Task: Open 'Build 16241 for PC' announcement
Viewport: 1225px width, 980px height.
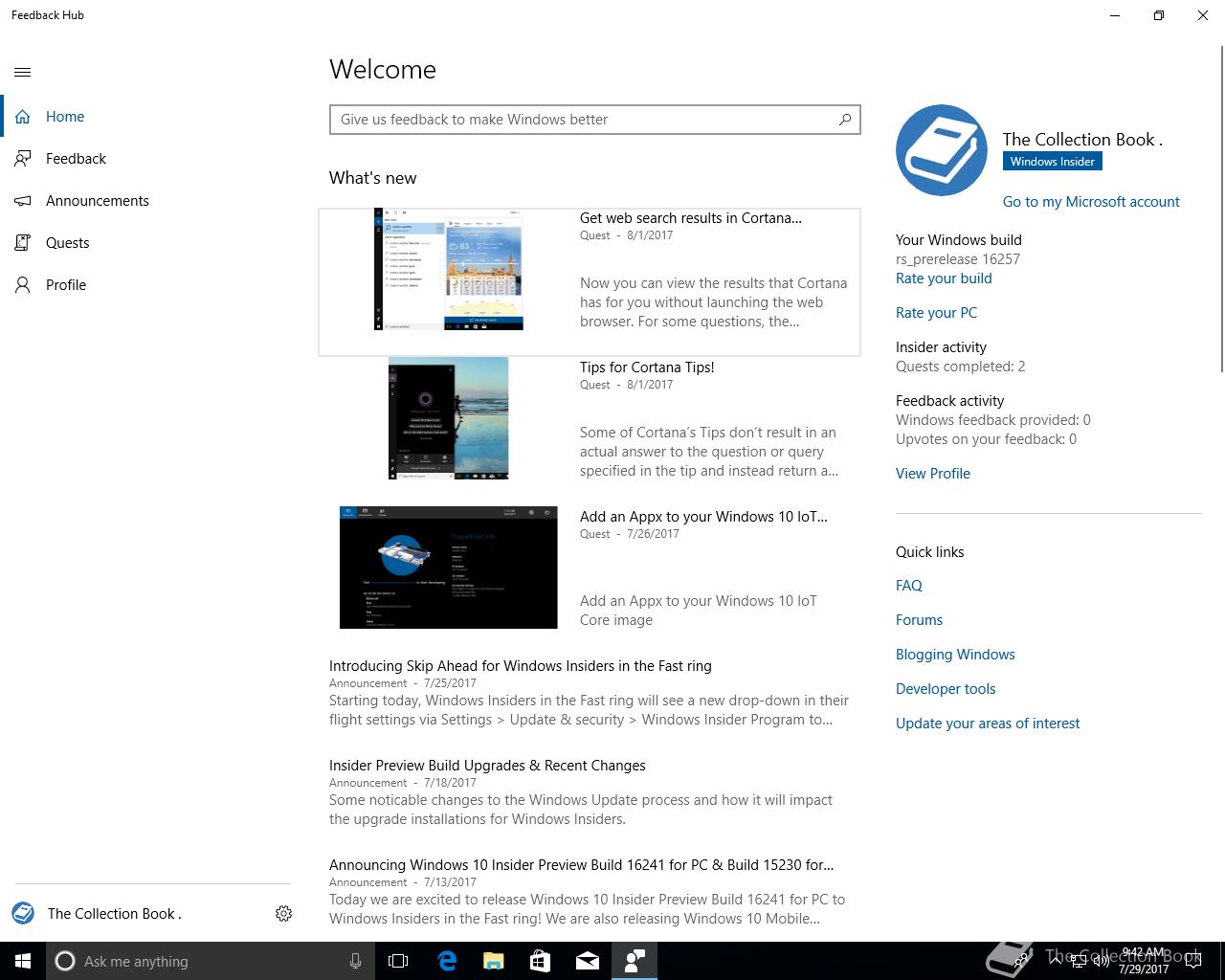Action: point(582,865)
